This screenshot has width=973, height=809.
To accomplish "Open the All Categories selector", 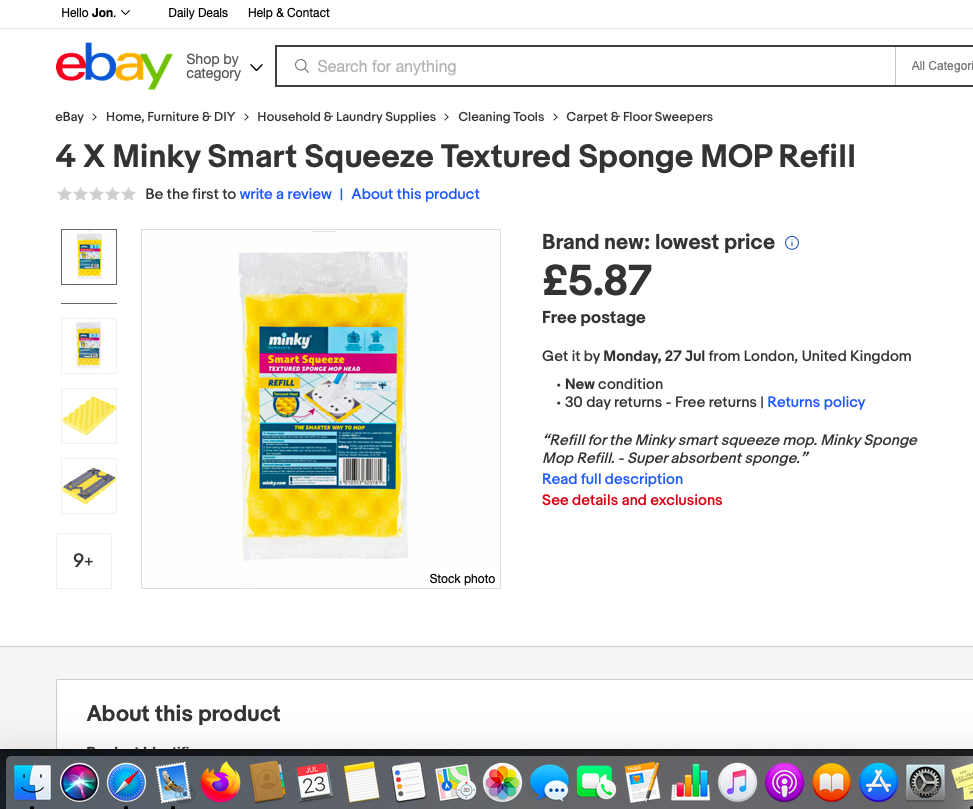I will 944,65.
